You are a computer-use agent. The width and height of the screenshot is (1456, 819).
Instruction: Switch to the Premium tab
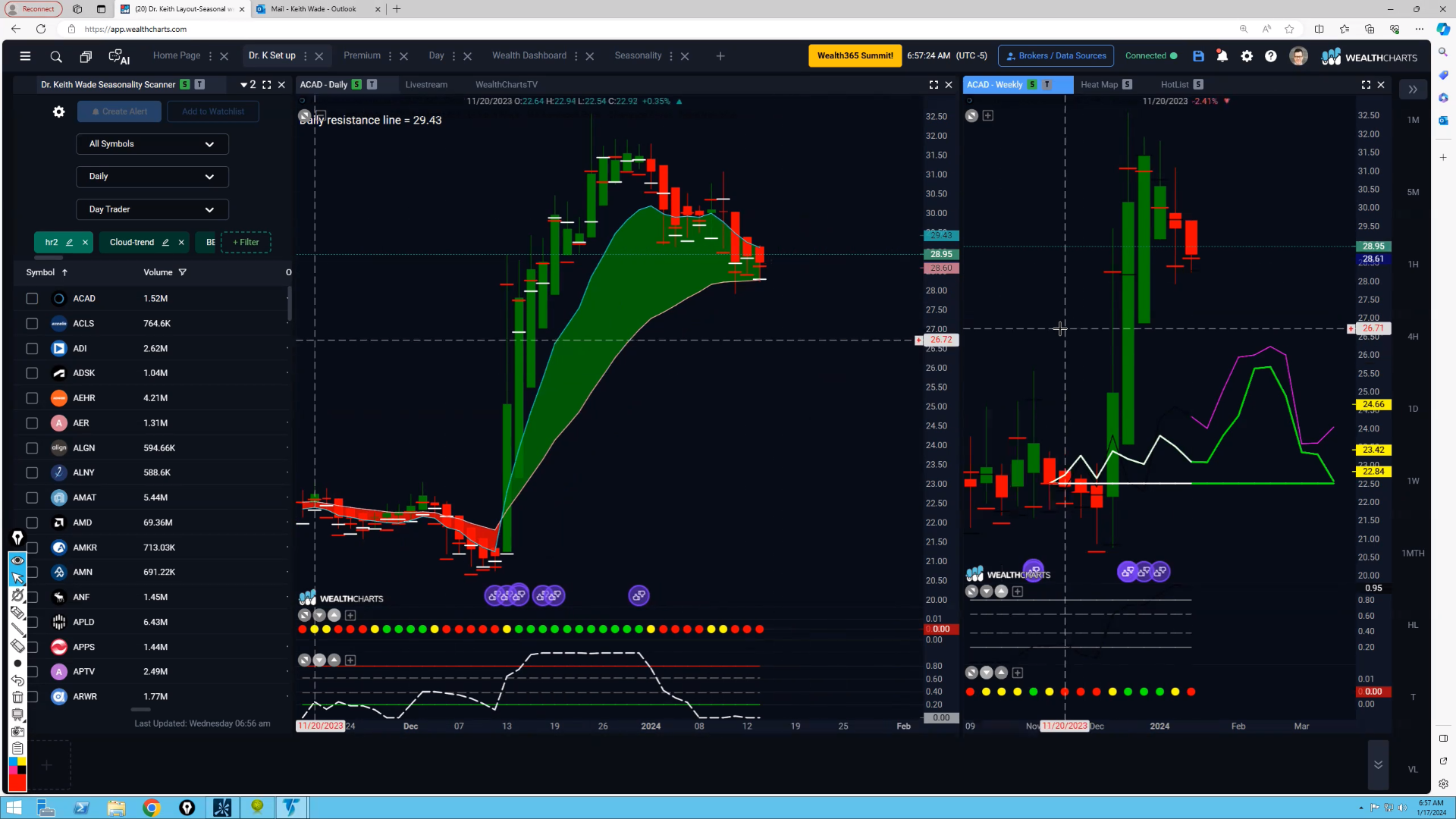pyautogui.click(x=362, y=55)
